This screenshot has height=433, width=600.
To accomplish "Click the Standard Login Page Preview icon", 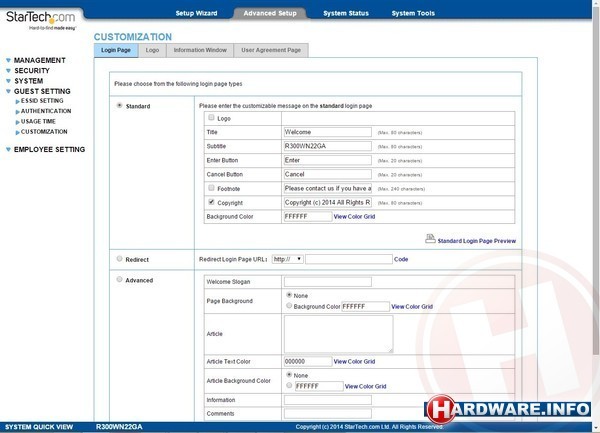I will (430, 239).
